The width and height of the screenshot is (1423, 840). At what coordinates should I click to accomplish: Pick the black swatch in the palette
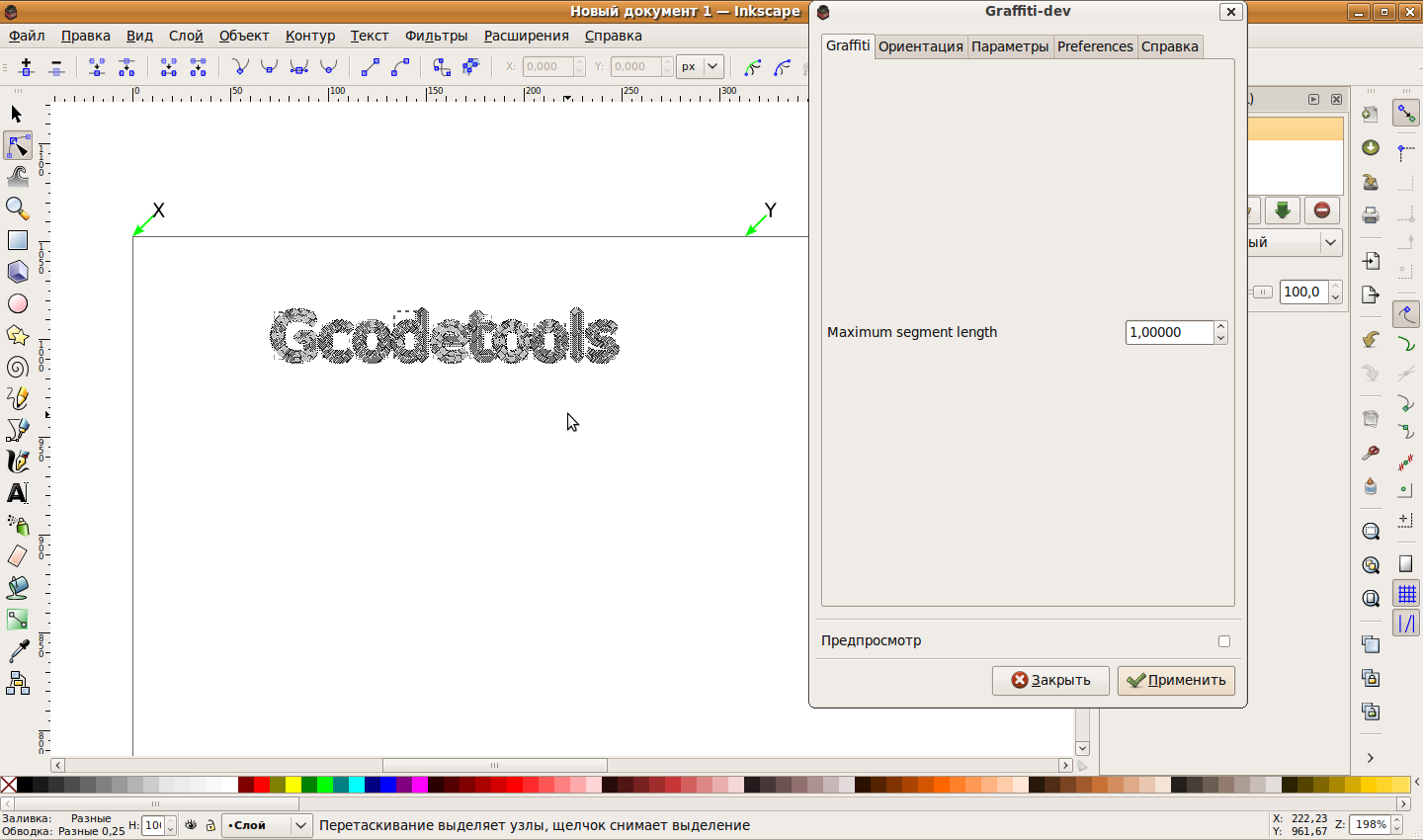(25, 785)
